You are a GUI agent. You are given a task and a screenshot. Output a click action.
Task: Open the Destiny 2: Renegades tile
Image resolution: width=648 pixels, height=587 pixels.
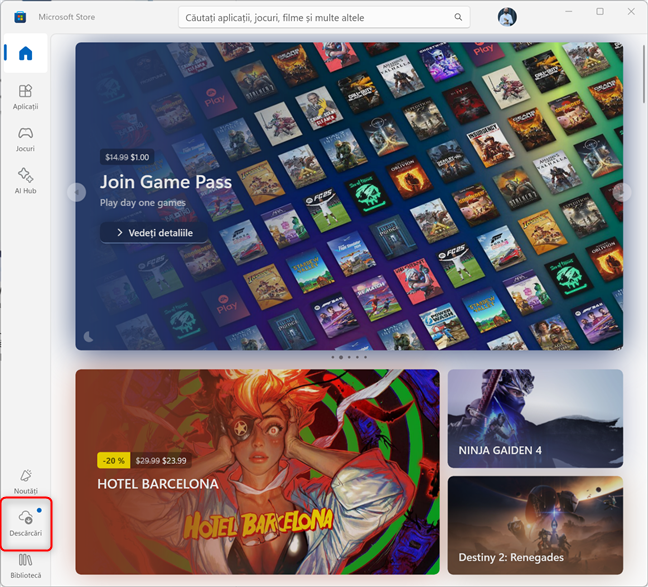(535, 525)
